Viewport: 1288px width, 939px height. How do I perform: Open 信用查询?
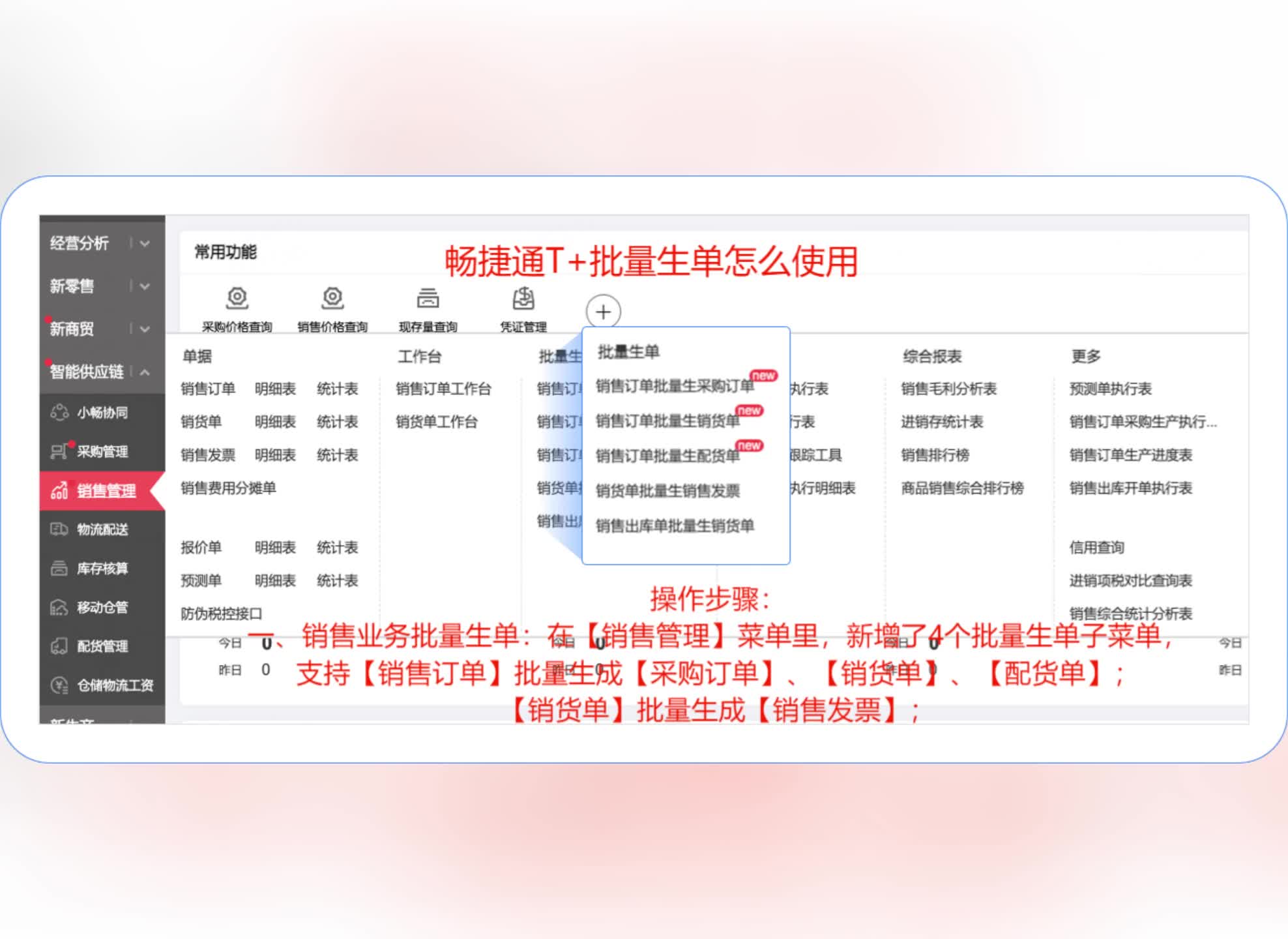coord(1096,547)
